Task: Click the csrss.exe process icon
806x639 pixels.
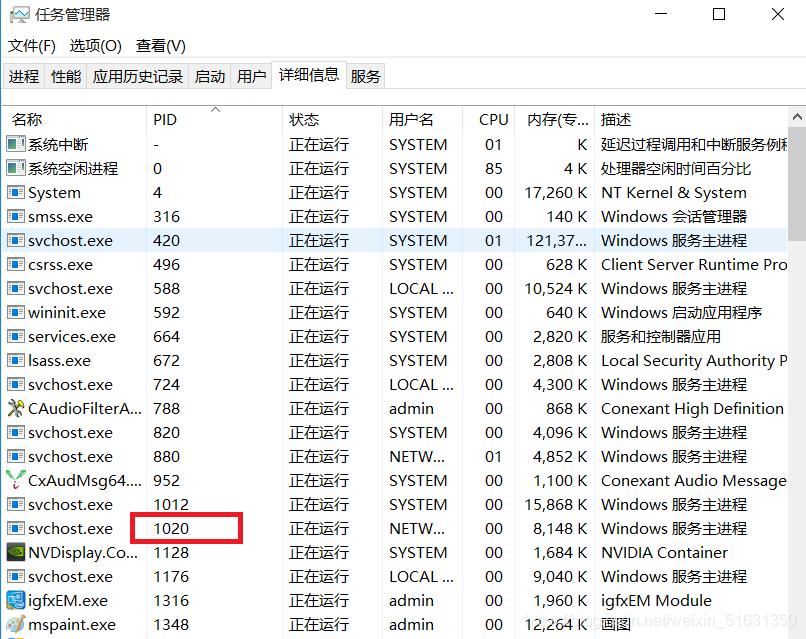Action: point(16,264)
